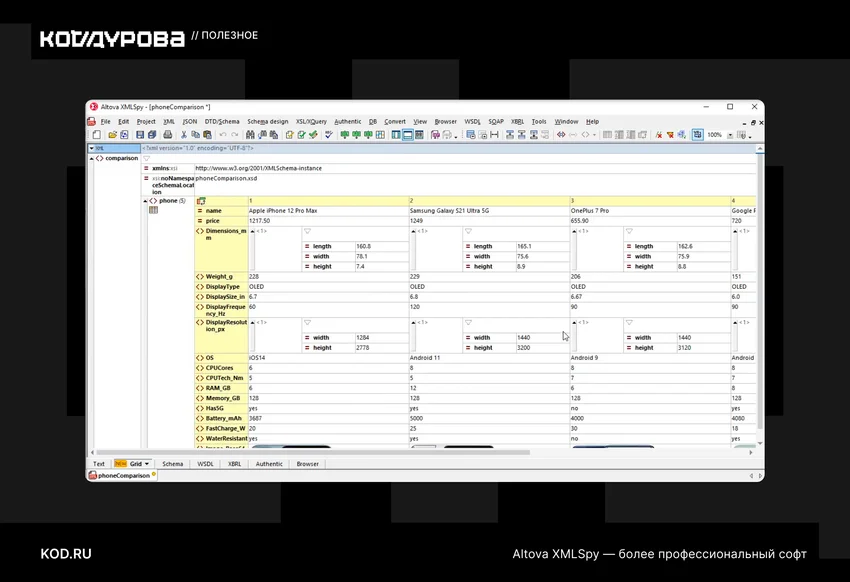The height and width of the screenshot is (582, 850).
Task: Click the Open file folder icon
Action: [112, 135]
